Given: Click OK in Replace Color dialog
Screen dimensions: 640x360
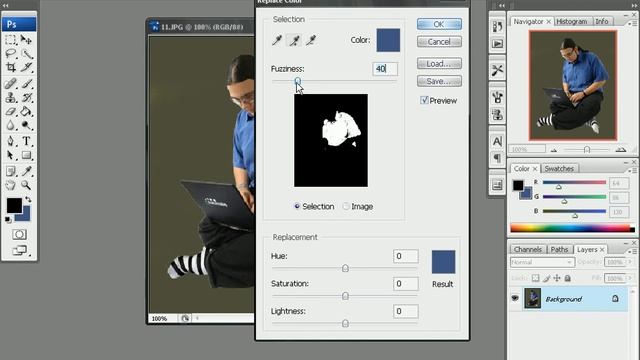Looking at the screenshot, I should tap(439, 24).
